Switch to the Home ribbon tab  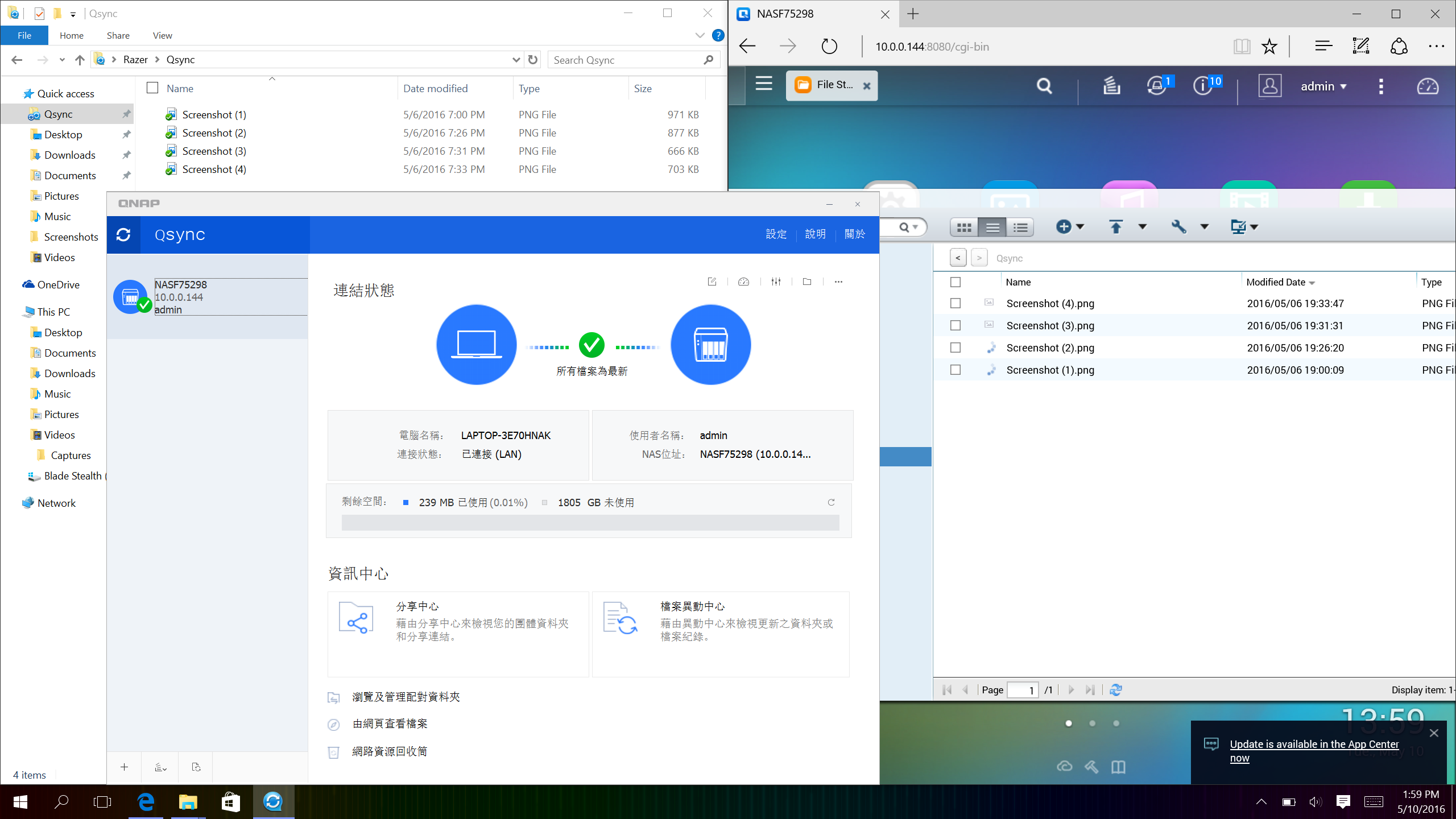point(72,35)
